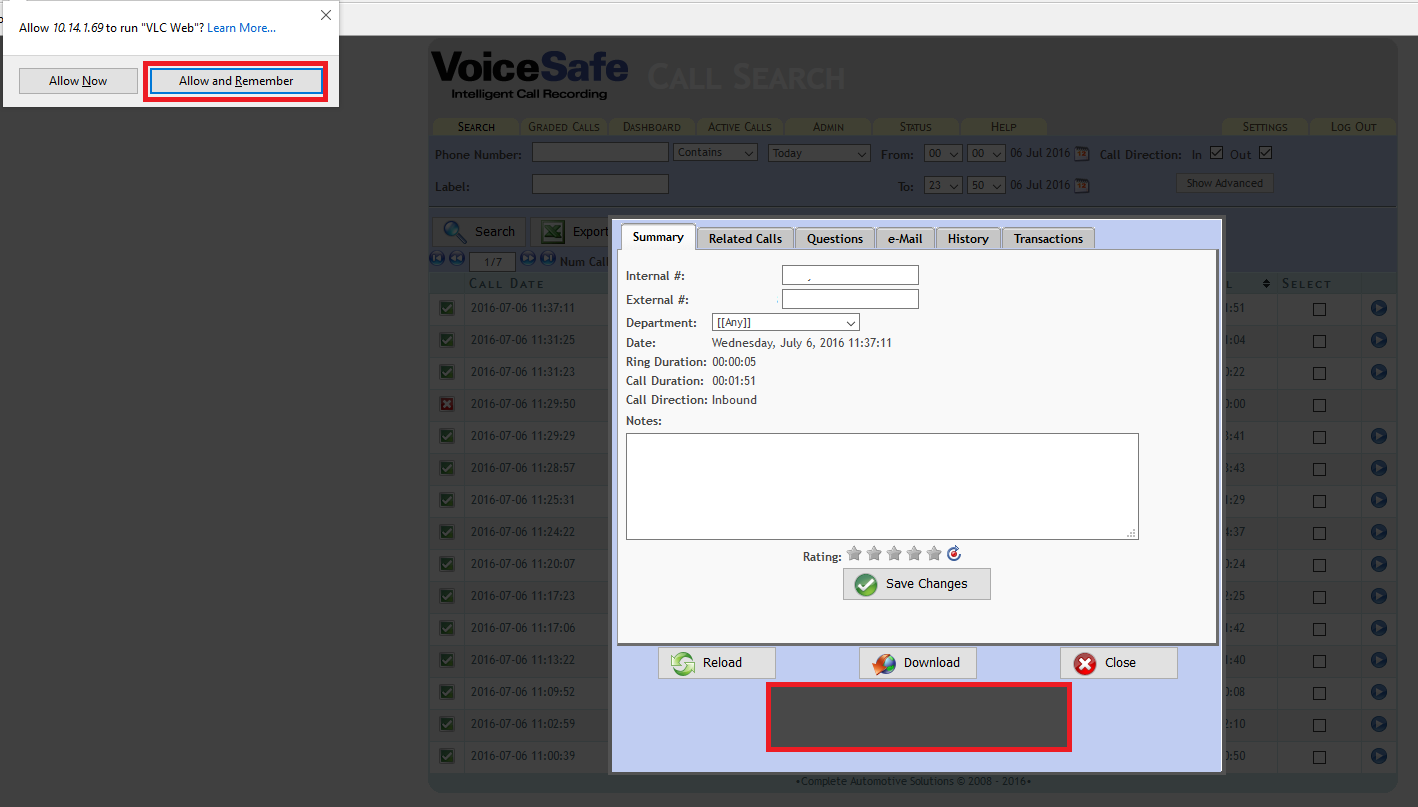
Task: Click the Save Changes button
Action: 916,584
